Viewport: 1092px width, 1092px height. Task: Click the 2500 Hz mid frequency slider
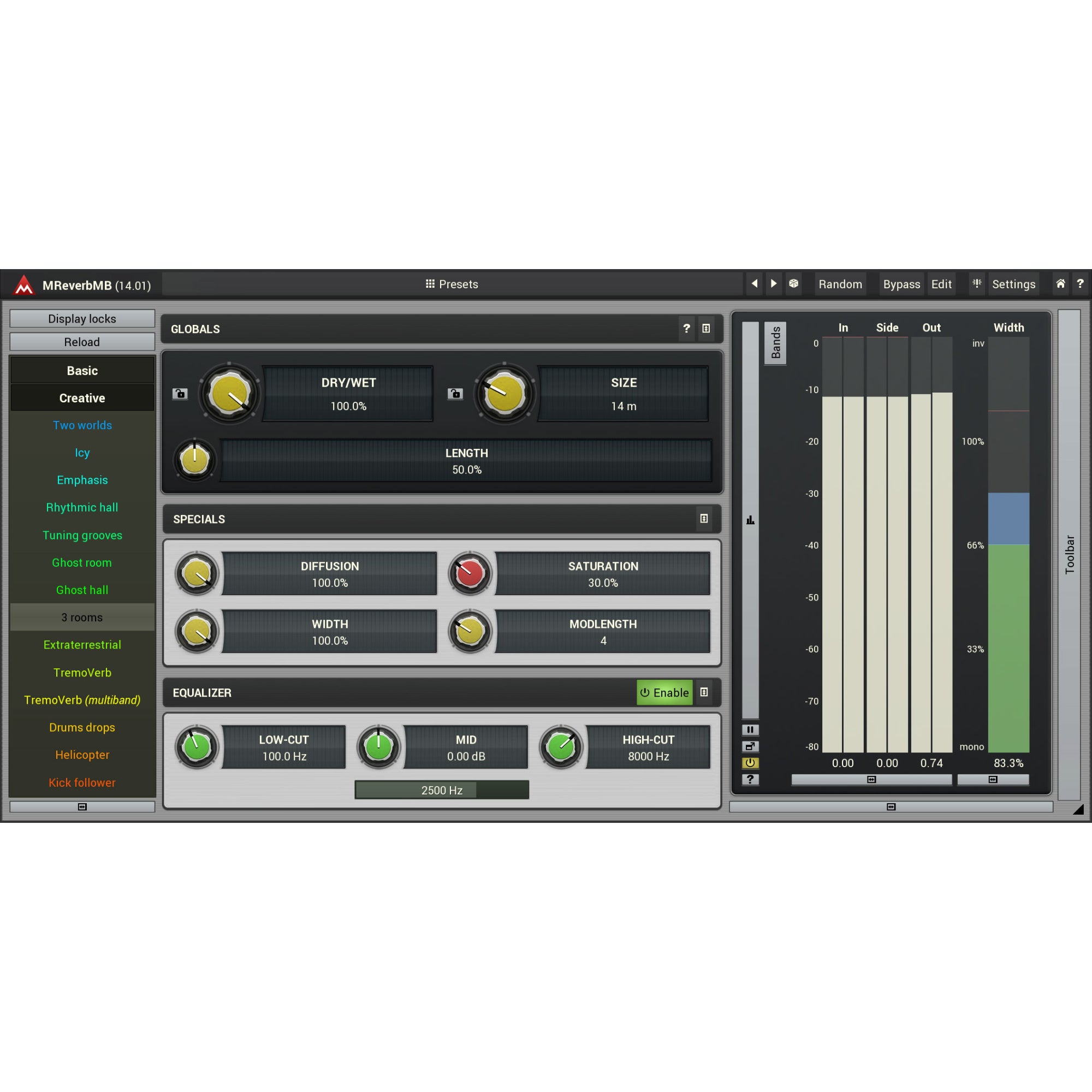coord(442,790)
